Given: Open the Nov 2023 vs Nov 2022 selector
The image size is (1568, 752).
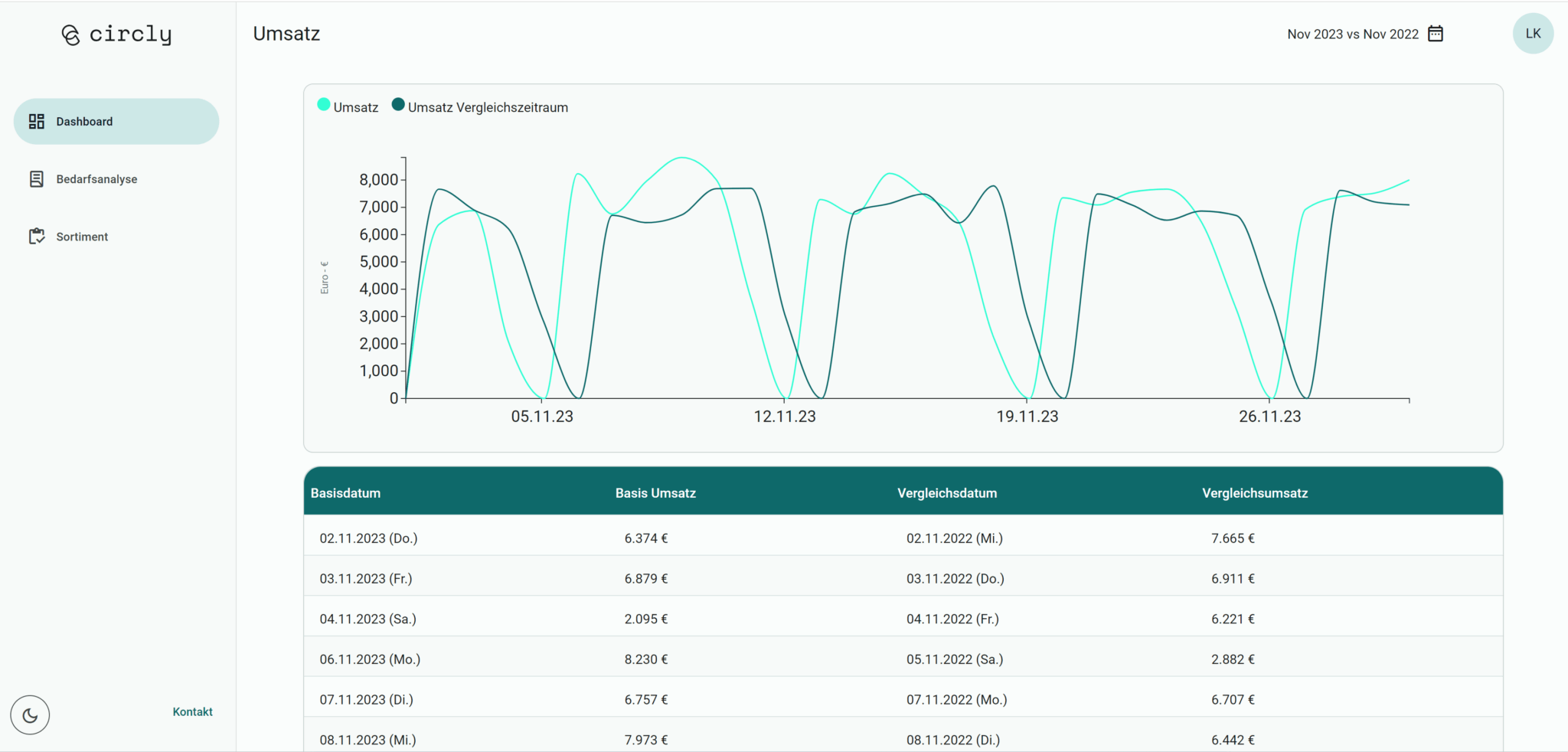Looking at the screenshot, I should [x=1352, y=34].
